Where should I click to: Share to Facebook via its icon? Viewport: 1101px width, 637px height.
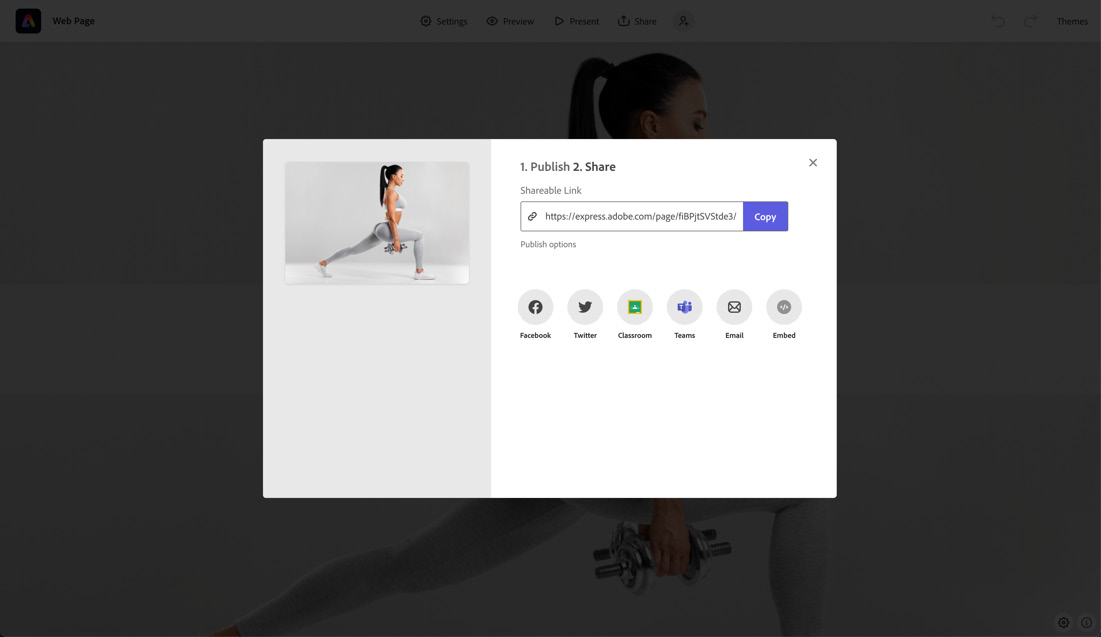535,307
